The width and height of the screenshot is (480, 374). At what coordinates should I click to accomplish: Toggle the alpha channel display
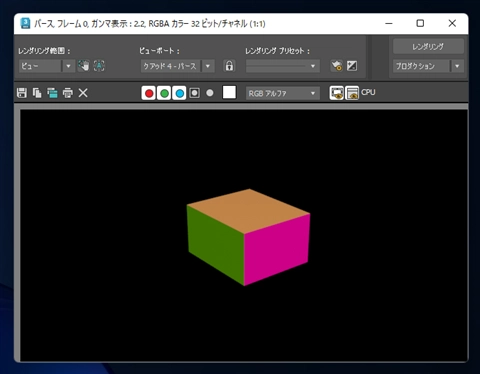pos(195,93)
